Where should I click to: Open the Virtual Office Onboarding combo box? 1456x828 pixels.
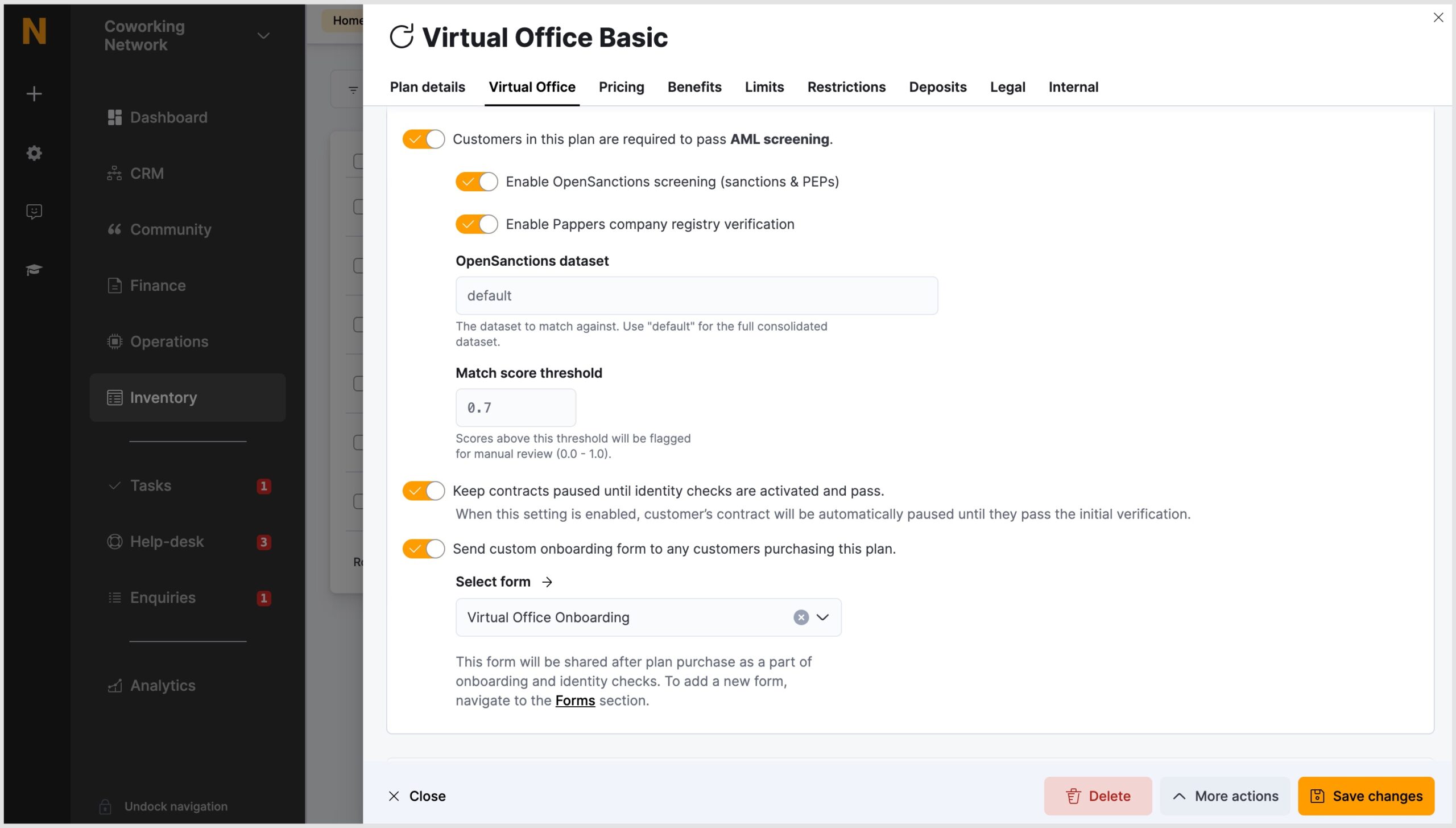coord(648,617)
